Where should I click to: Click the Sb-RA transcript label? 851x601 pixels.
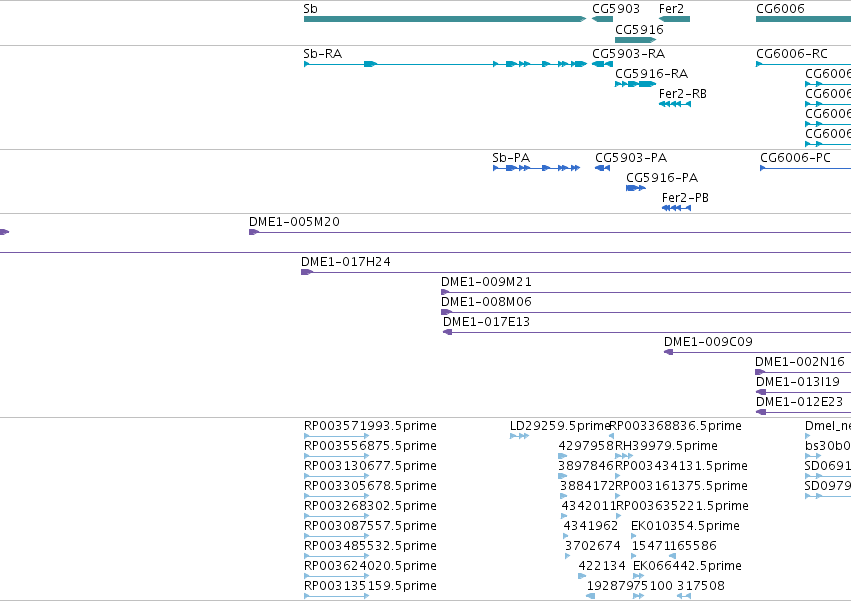322,53
